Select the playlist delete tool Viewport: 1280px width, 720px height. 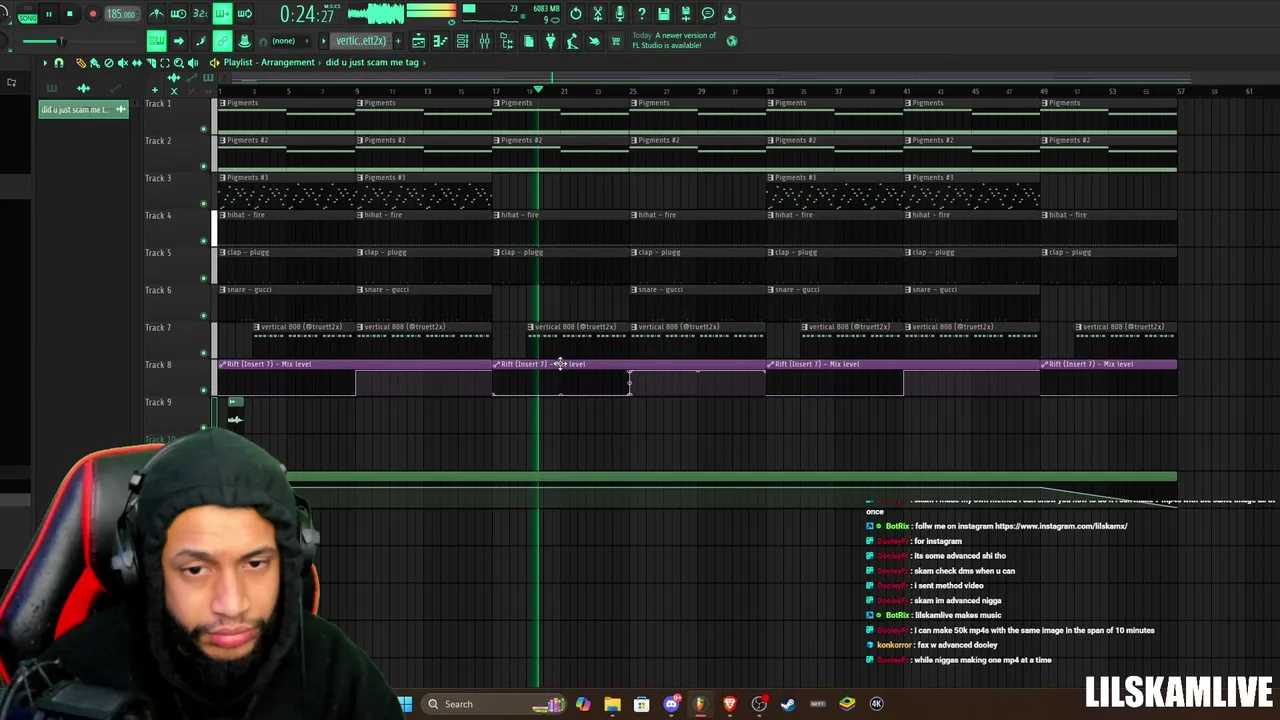pyautogui.click(x=109, y=63)
